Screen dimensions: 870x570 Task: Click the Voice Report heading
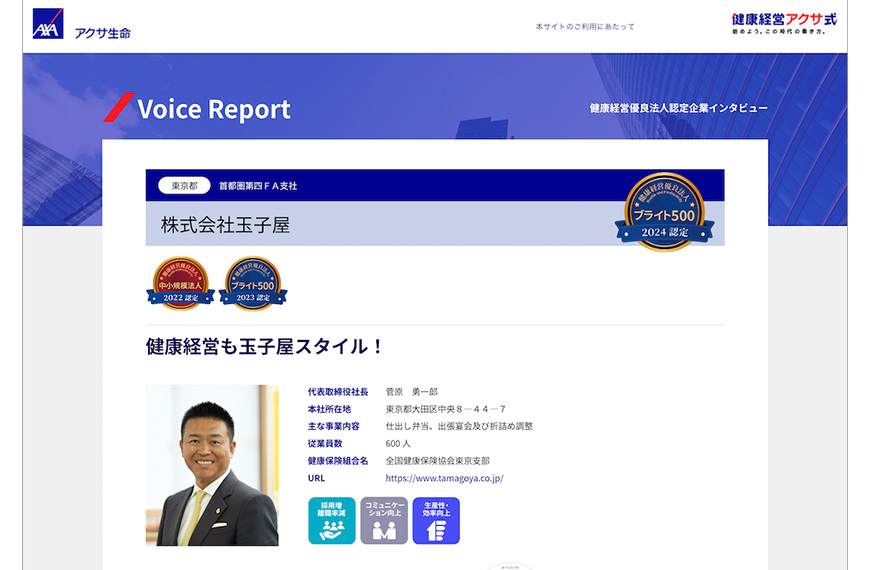214,109
